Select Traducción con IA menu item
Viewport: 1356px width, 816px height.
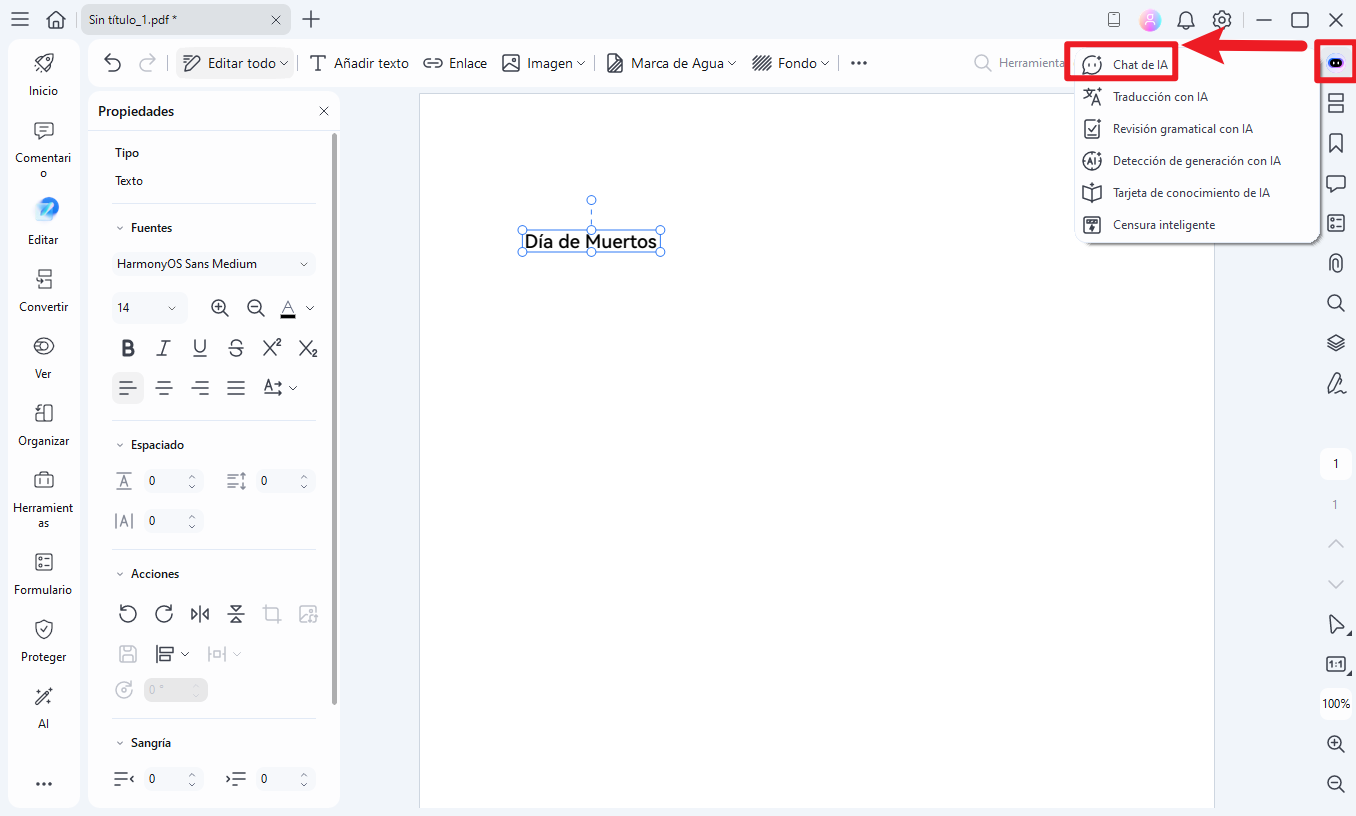(x=1160, y=97)
